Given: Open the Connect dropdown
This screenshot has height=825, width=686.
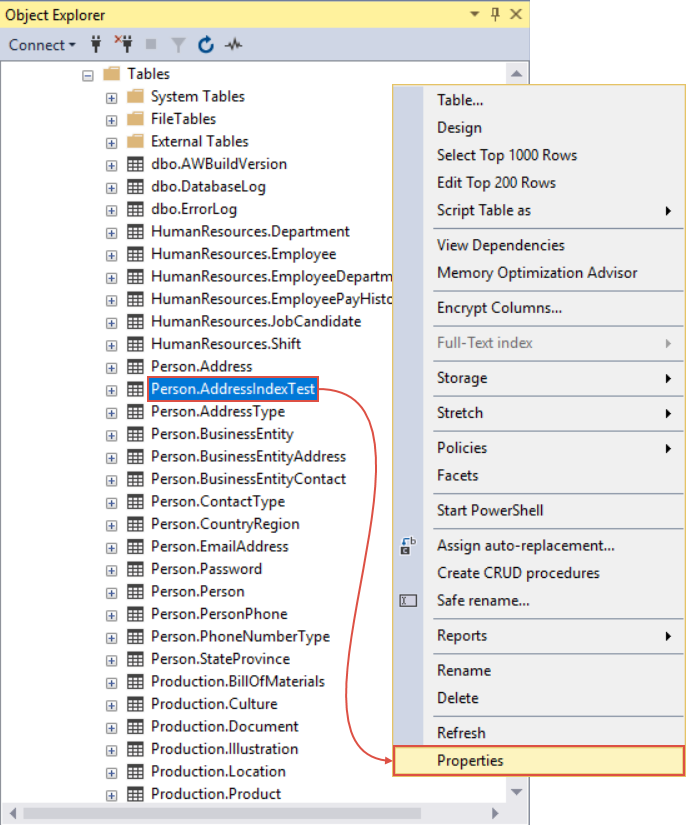Looking at the screenshot, I should point(42,45).
